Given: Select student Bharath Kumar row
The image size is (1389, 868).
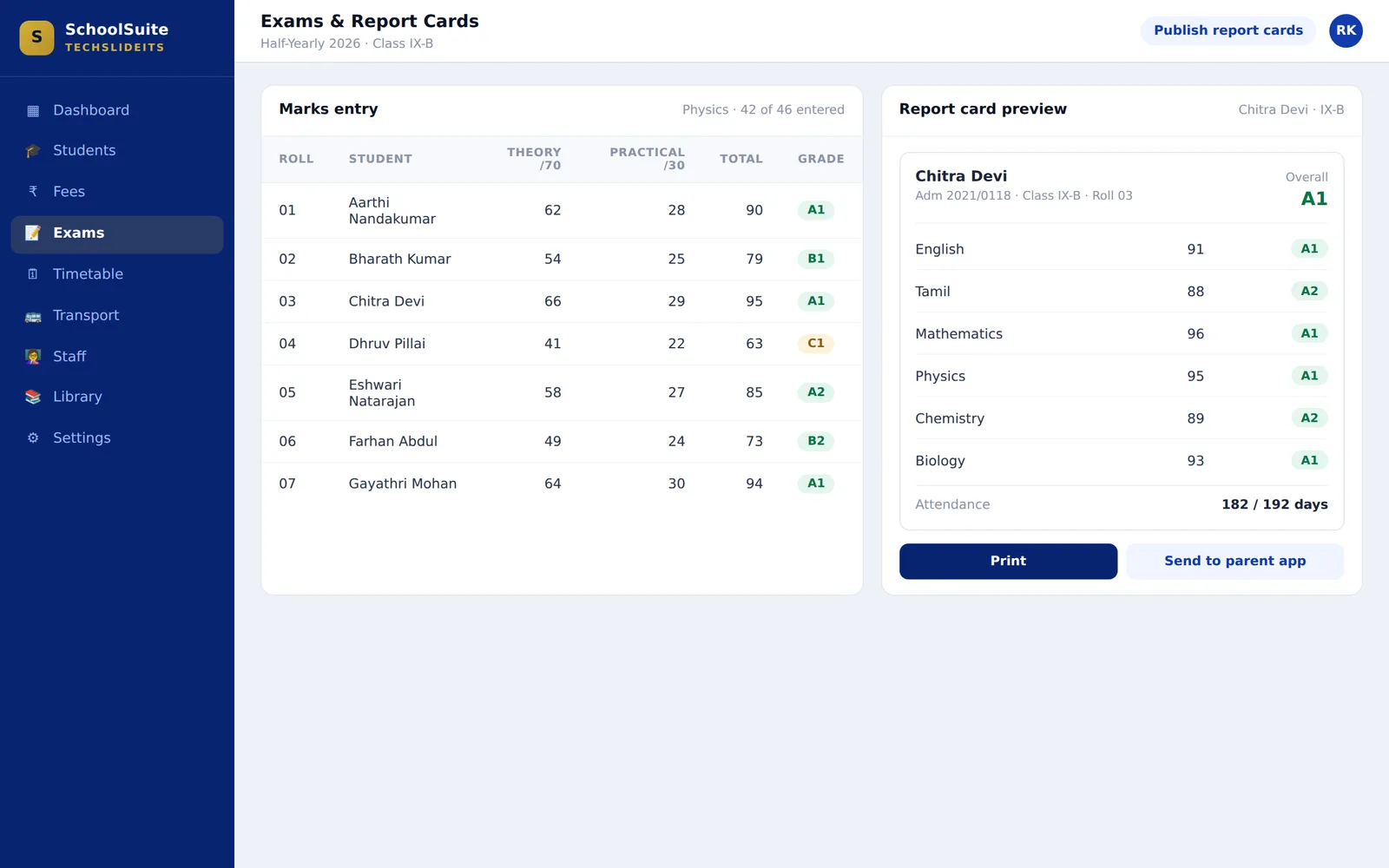Looking at the screenshot, I should pos(562,259).
